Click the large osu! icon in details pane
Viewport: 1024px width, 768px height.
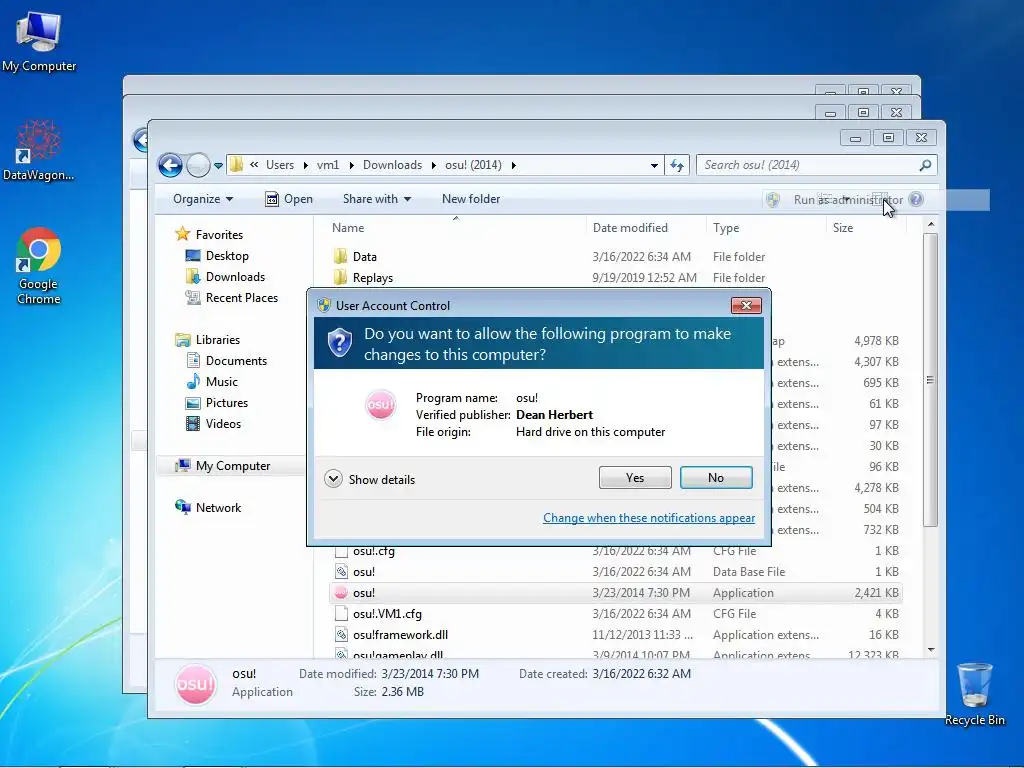195,684
